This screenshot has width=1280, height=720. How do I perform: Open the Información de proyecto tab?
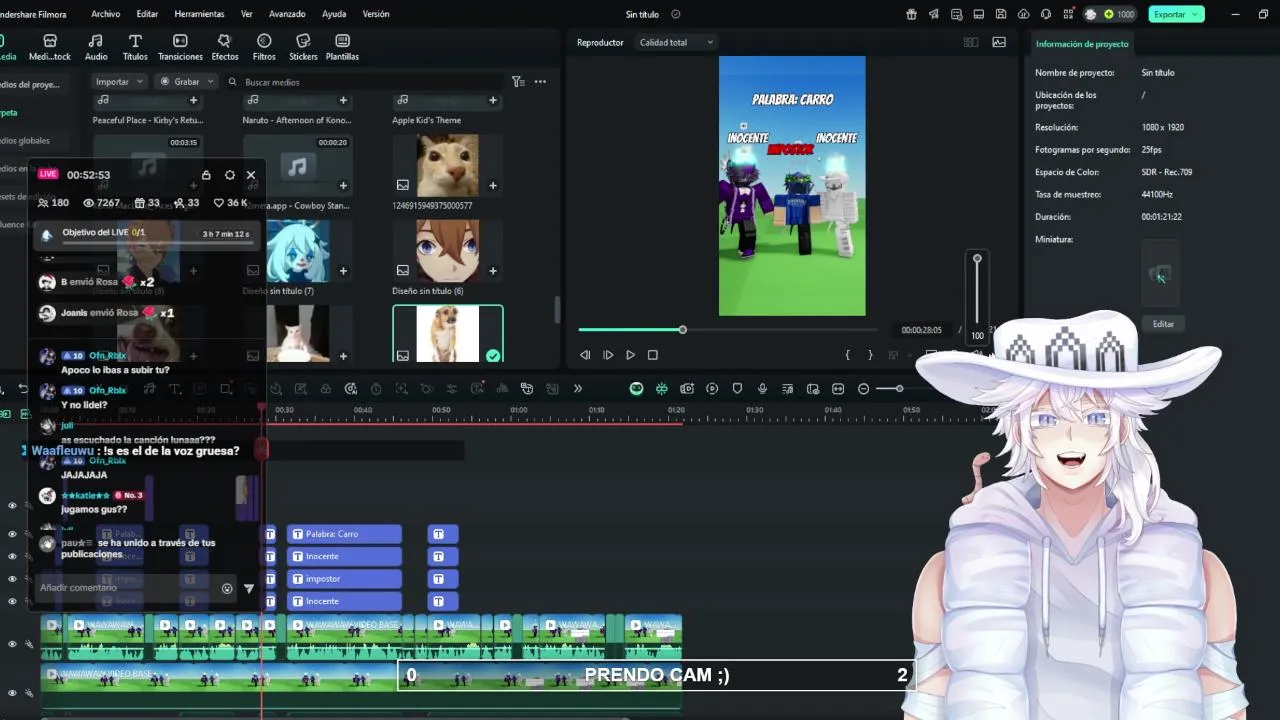[x=1082, y=44]
